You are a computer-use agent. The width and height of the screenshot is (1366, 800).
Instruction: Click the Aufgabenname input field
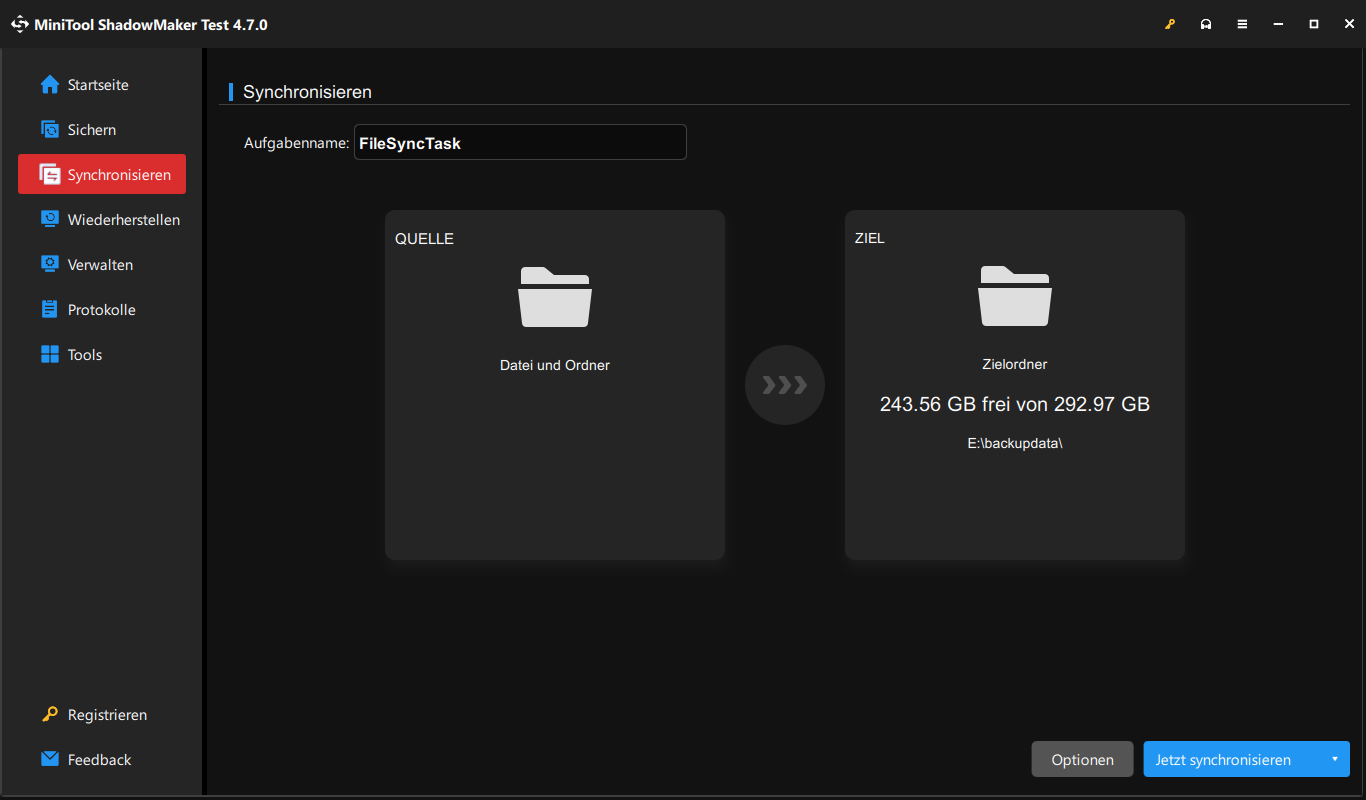coord(520,142)
